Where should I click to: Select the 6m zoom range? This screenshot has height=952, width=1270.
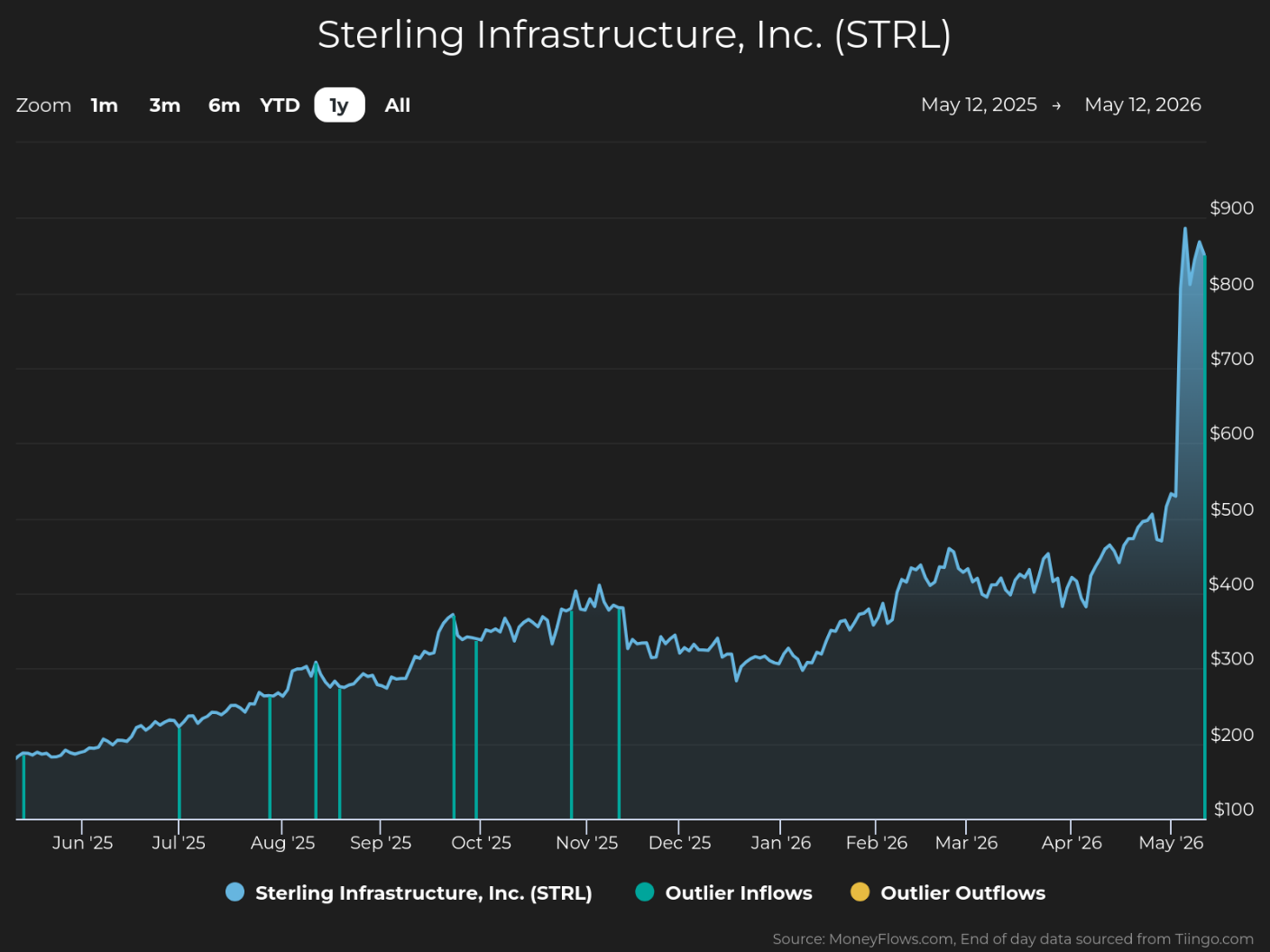pyautogui.click(x=225, y=105)
